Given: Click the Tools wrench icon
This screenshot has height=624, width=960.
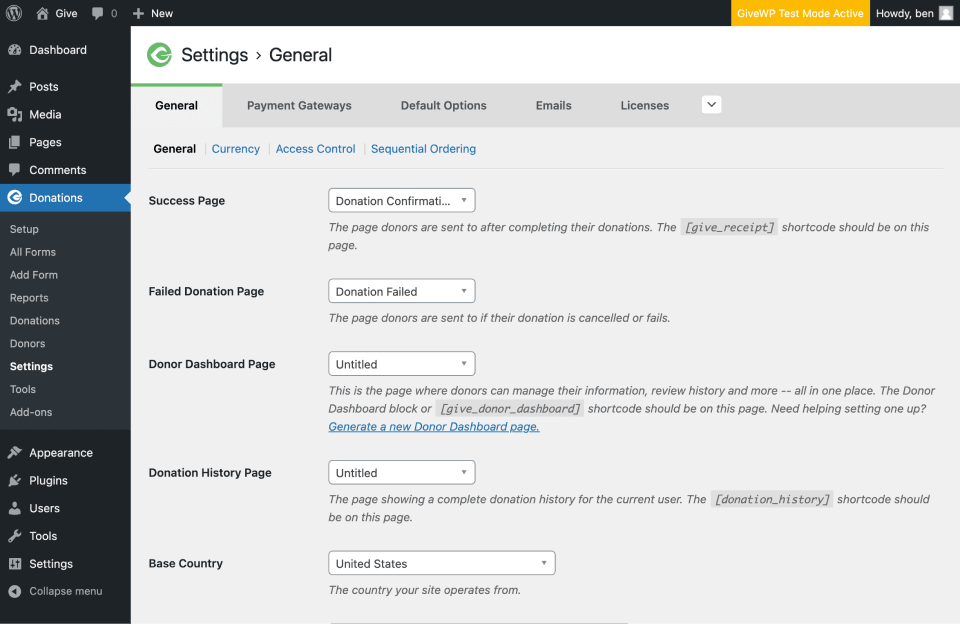Looking at the screenshot, I should coord(15,536).
